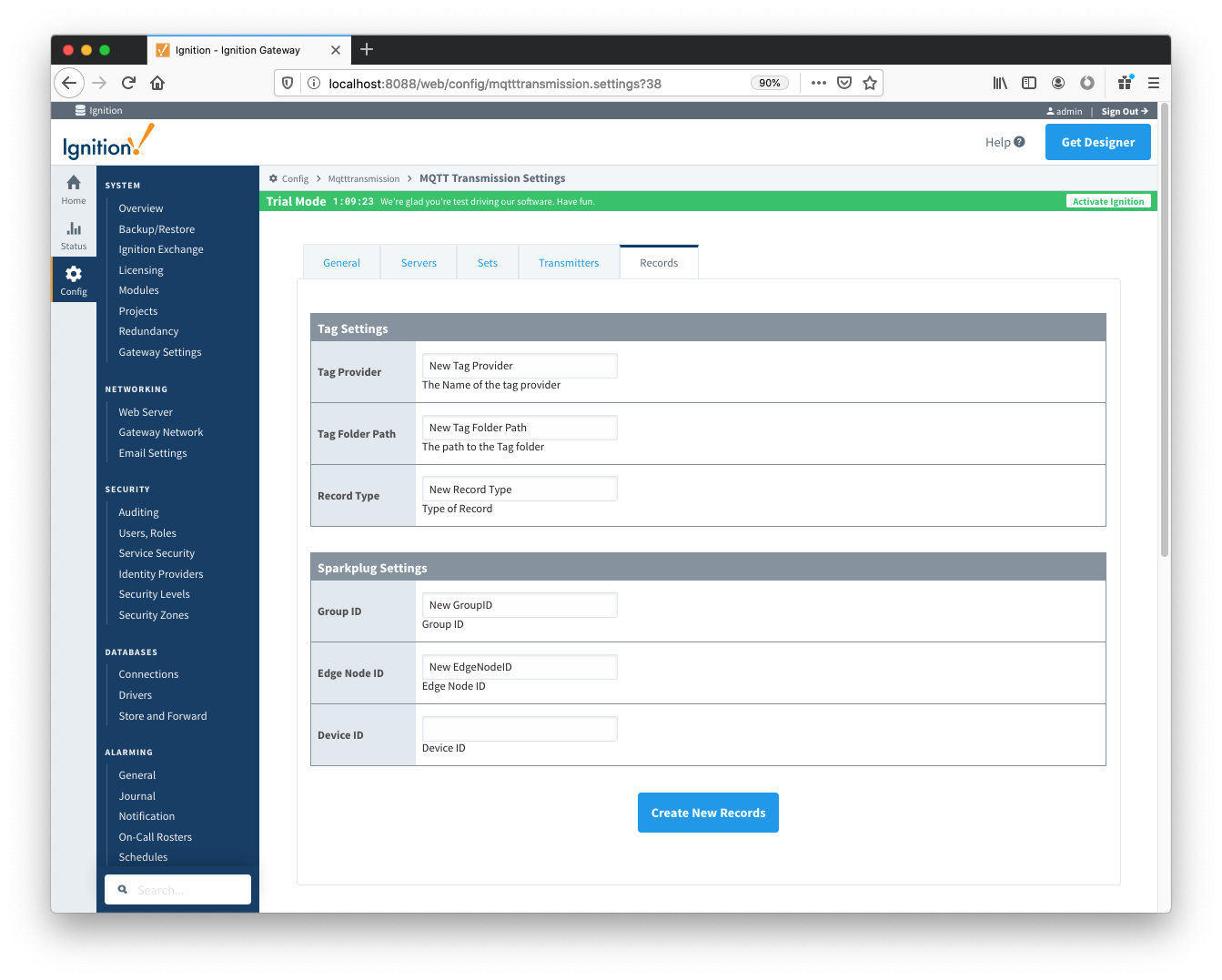Click the browser back arrow
Screen dimensions: 1222x980
click(x=69, y=83)
